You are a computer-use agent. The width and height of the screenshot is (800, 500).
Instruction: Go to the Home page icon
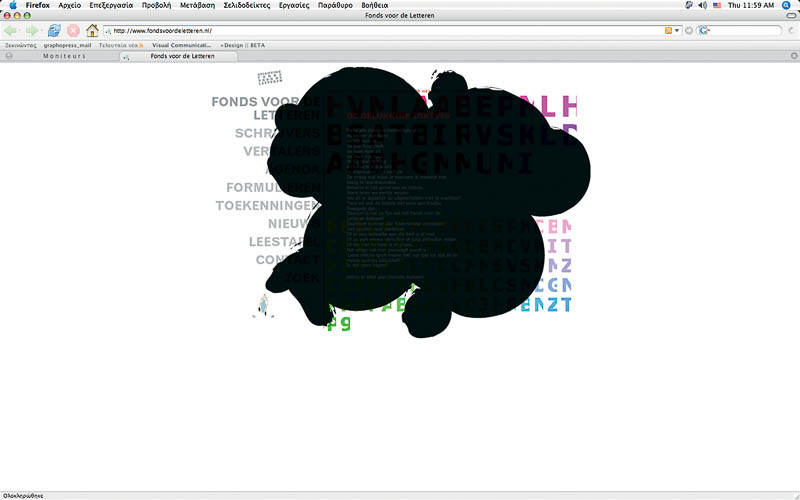92,31
